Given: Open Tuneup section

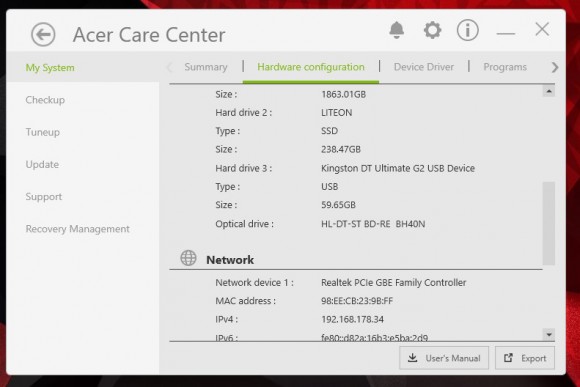Looking at the screenshot, I should point(43,132).
